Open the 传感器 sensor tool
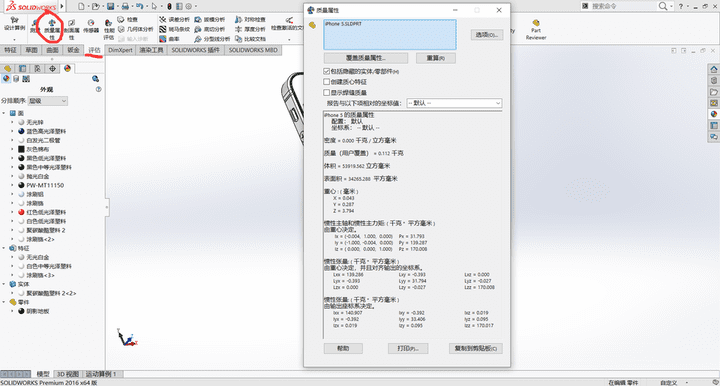 coord(91,26)
